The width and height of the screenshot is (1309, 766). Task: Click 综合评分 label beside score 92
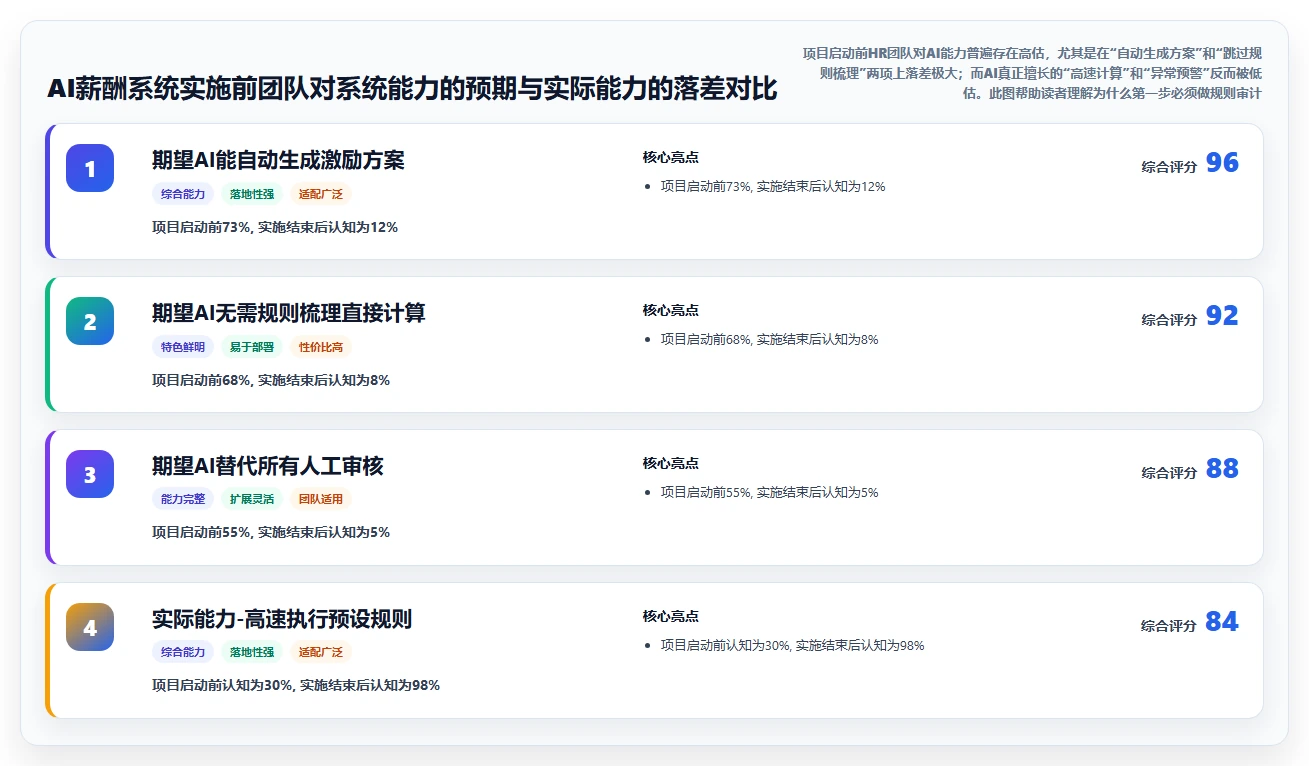point(1169,320)
